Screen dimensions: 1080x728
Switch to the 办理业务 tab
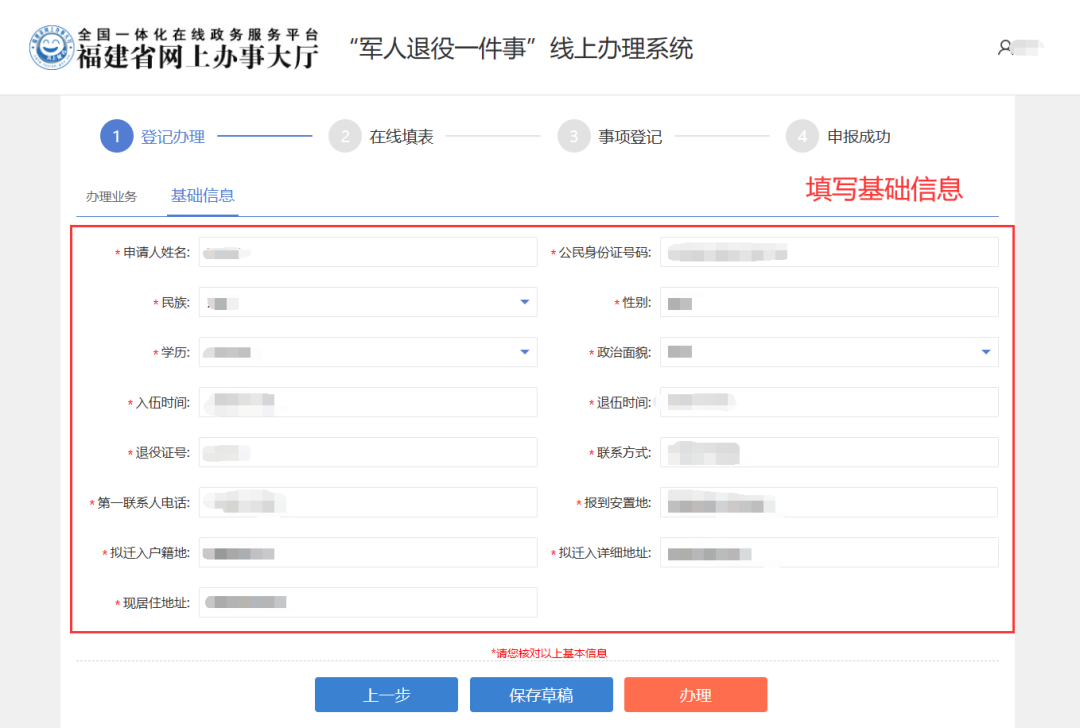[x=111, y=196]
